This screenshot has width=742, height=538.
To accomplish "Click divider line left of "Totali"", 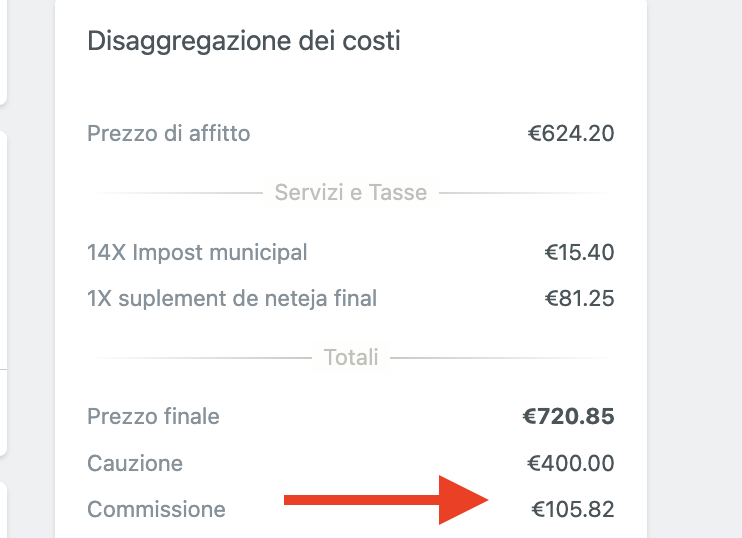I will (x=200, y=357).
